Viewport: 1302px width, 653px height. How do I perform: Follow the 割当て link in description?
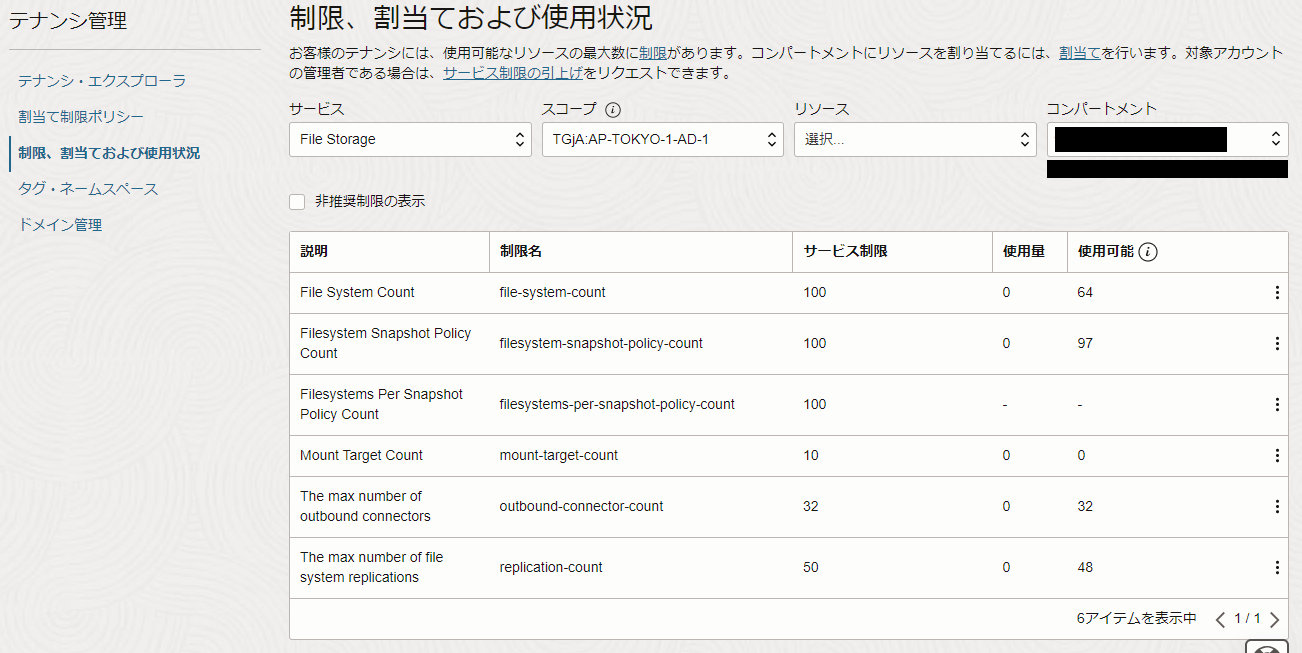(1079, 52)
